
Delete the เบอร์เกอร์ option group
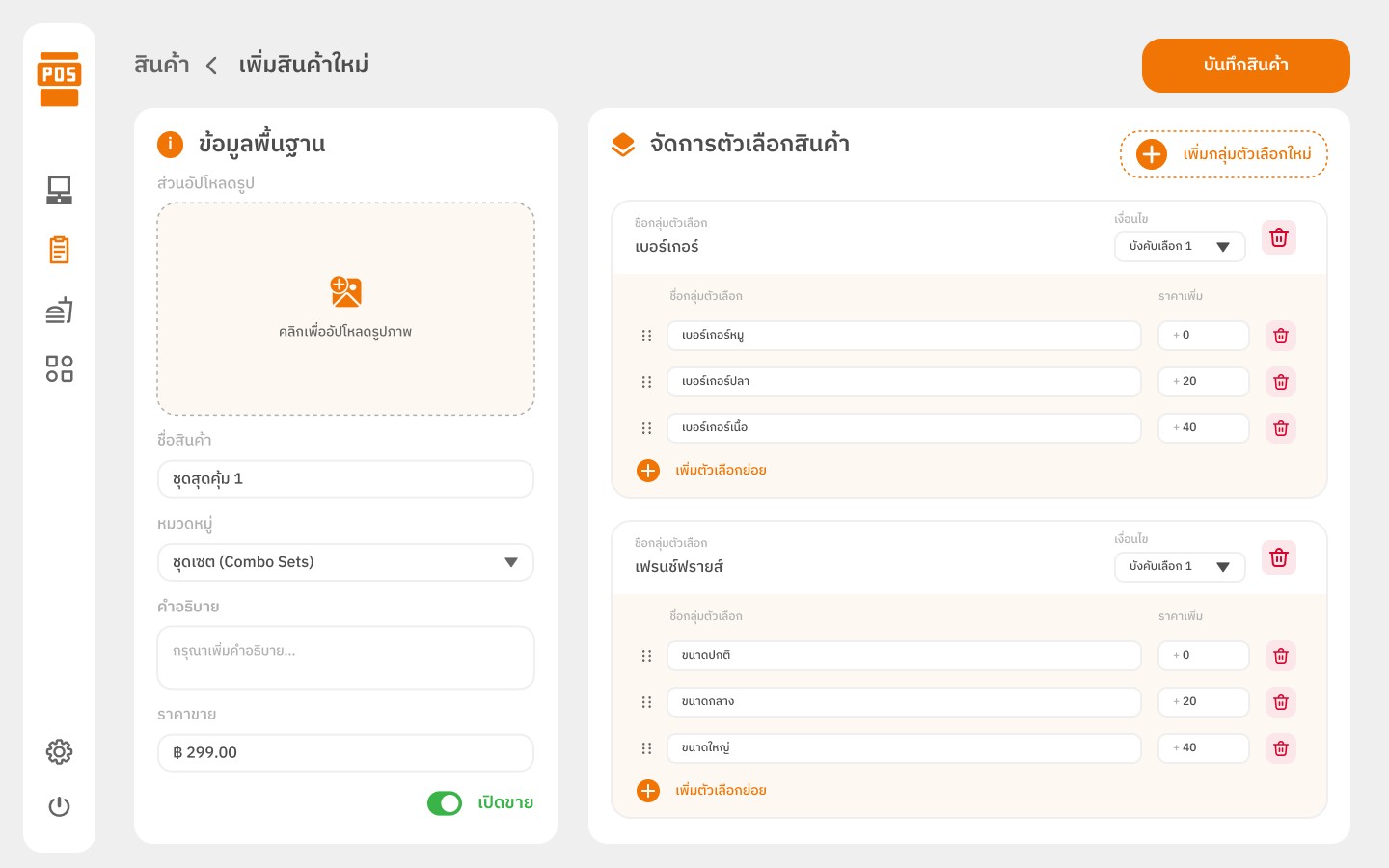coord(1279,238)
